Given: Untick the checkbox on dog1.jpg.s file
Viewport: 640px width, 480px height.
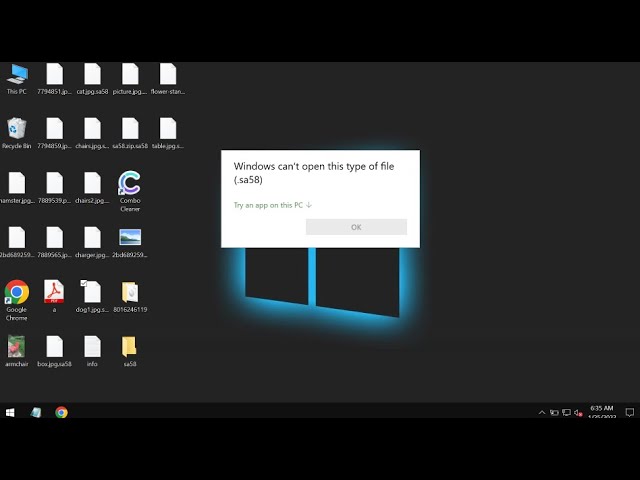Looking at the screenshot, I should click(84, 283).
